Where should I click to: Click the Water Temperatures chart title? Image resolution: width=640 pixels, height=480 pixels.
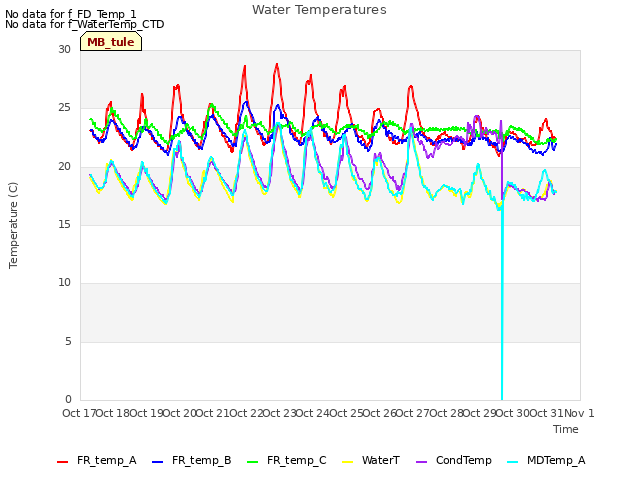tap(319, 10)
